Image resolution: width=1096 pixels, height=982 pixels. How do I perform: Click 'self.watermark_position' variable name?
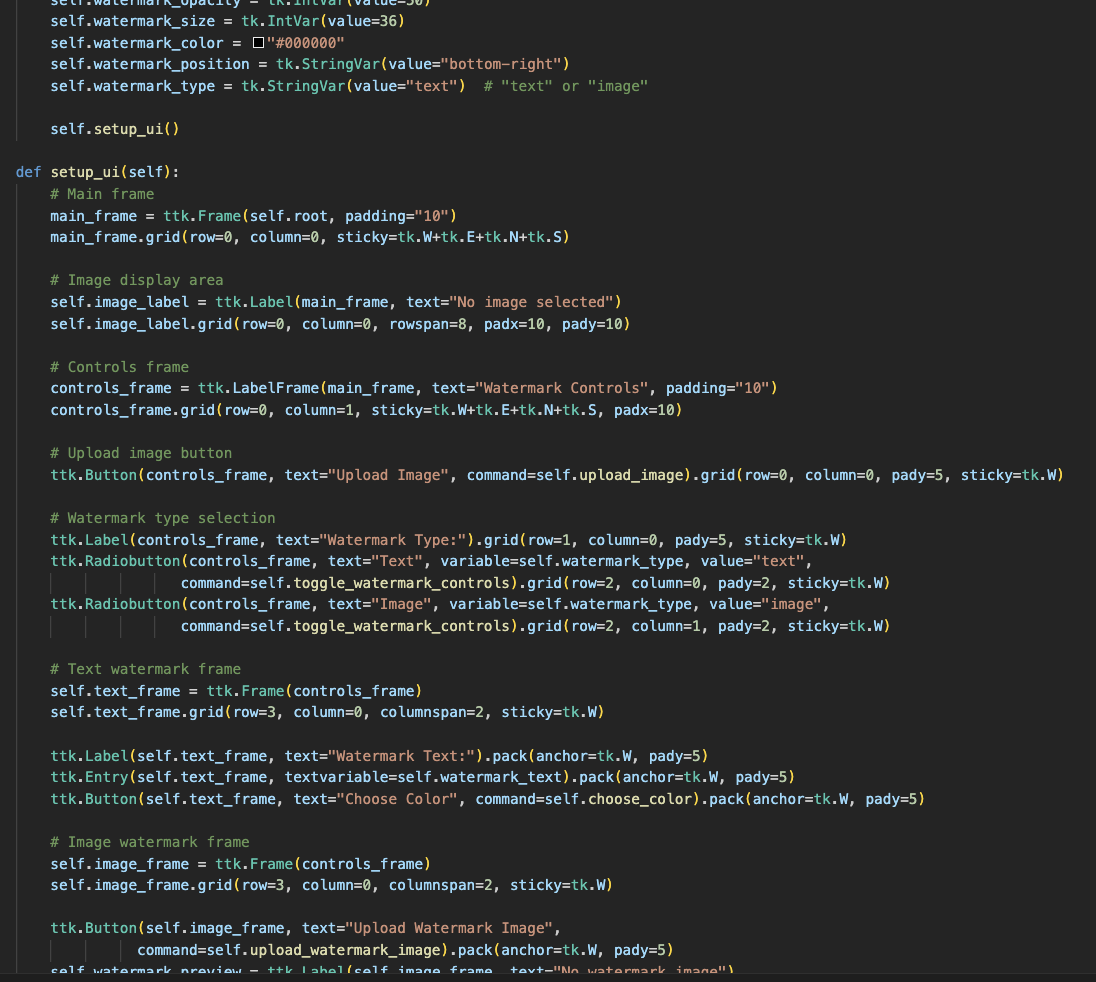[150, 64]
